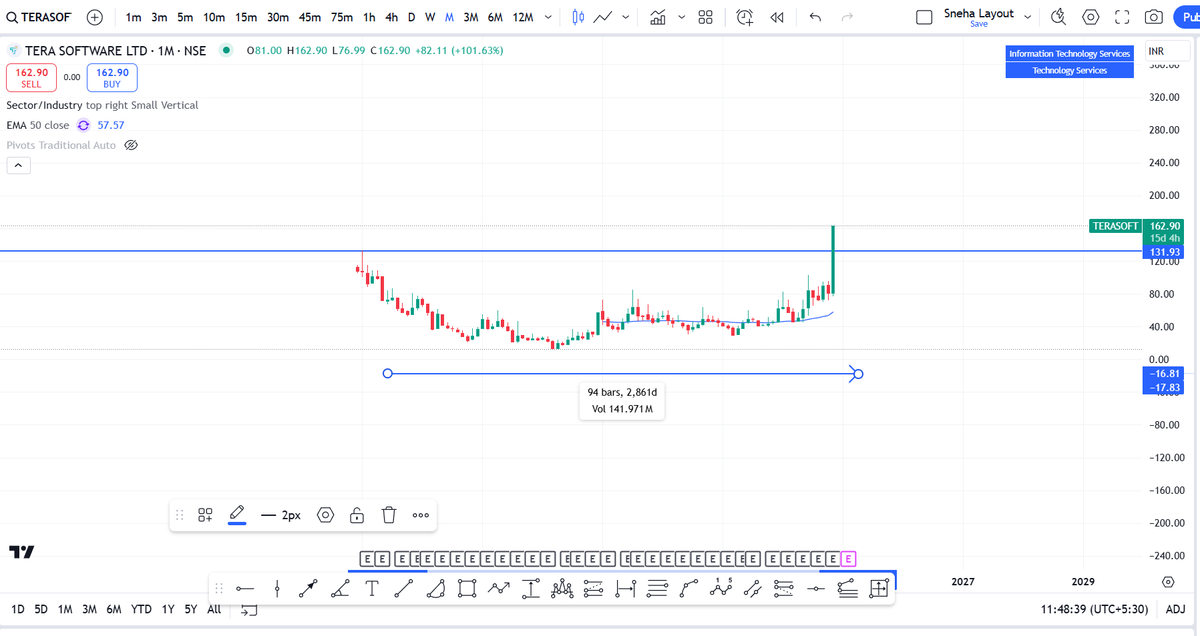Open more options three-dots menu

pyautogui.click(x=421, y=515)
